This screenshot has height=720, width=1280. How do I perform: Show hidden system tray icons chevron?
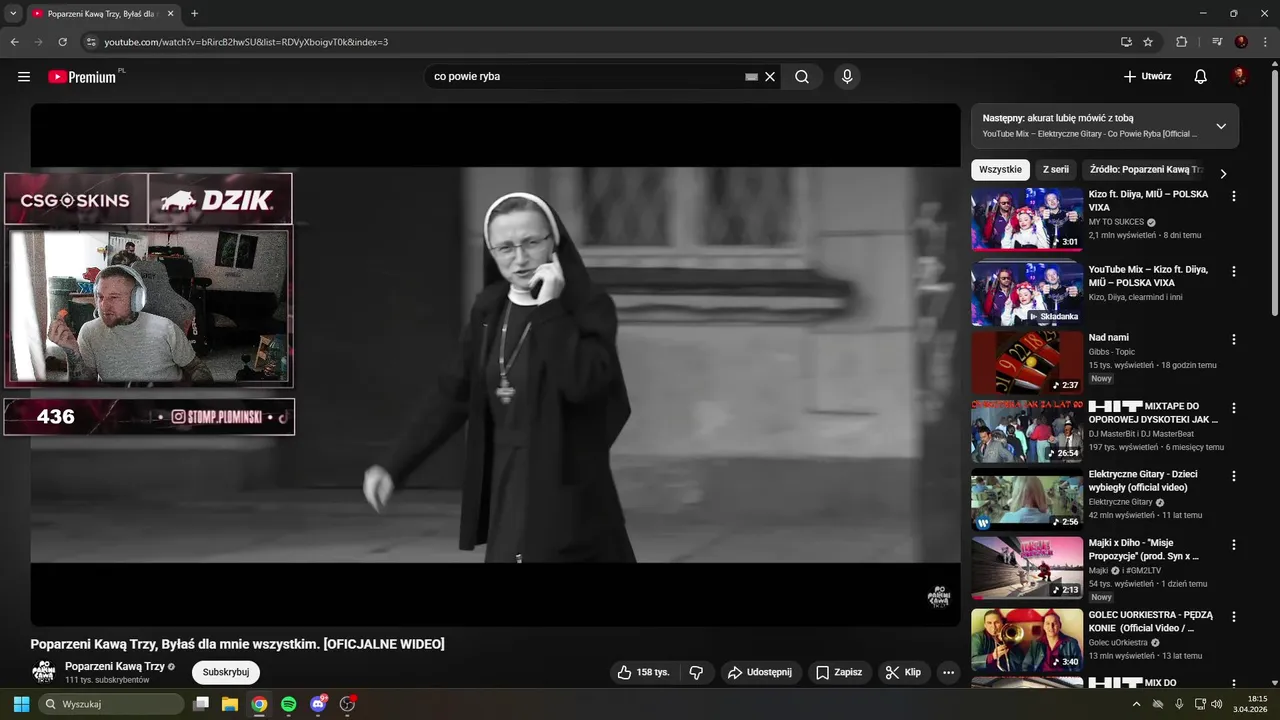coord(1136,704)
